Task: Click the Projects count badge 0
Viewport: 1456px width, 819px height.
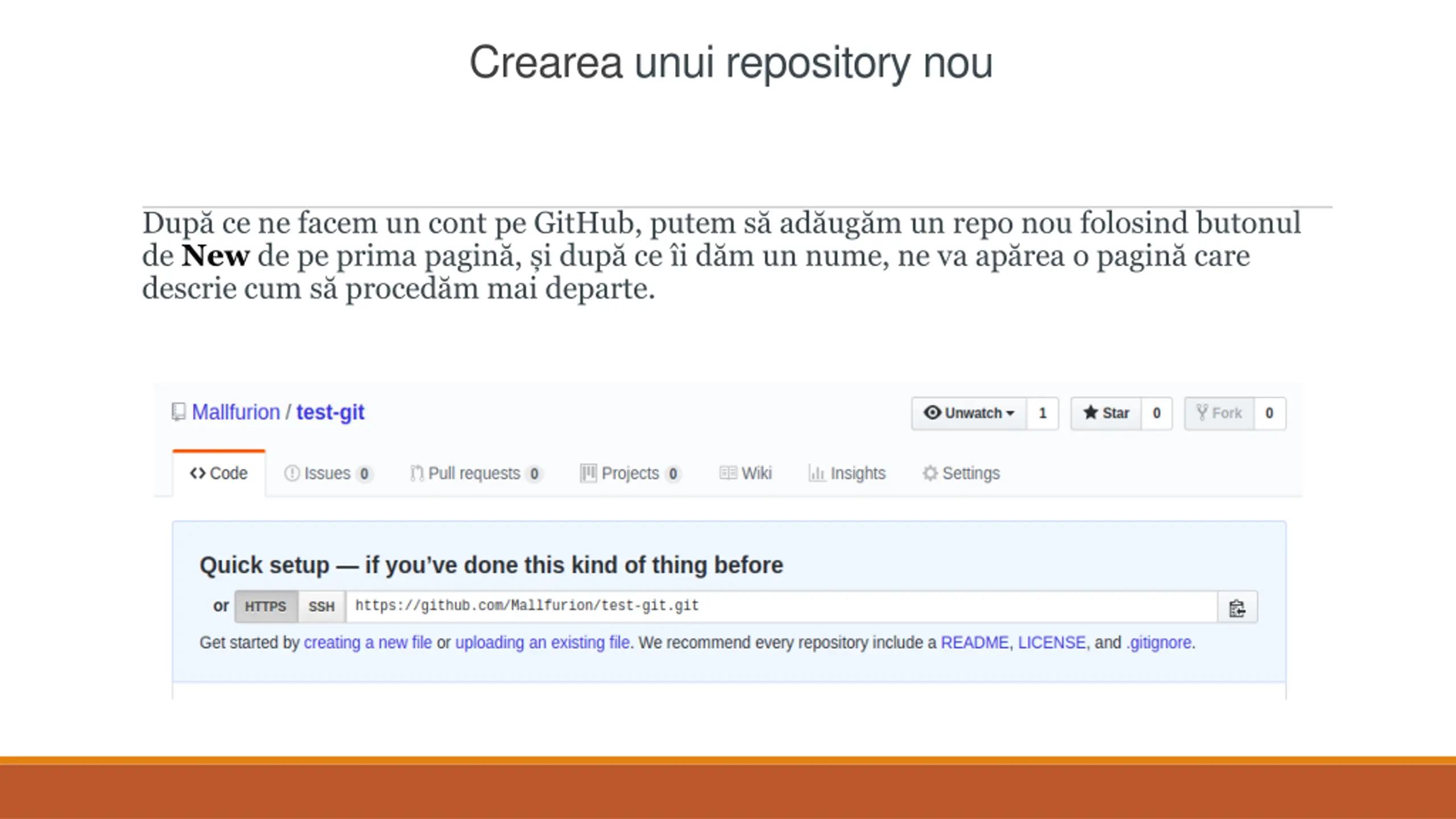Action: click(x=673, y=474)
